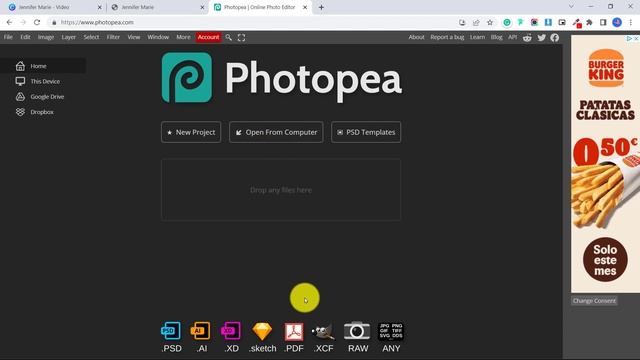Open the About link

point(416,37)
